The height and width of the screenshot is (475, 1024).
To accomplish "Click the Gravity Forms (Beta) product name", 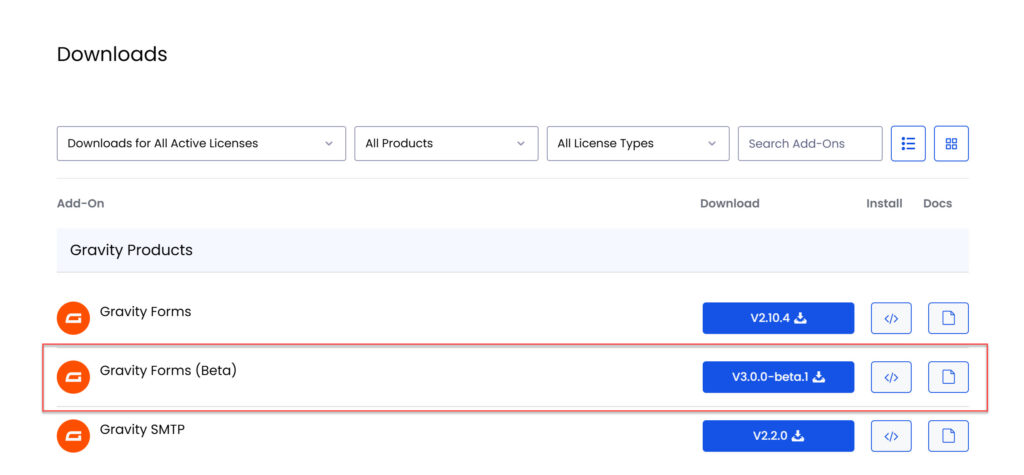I will point(168,370).
